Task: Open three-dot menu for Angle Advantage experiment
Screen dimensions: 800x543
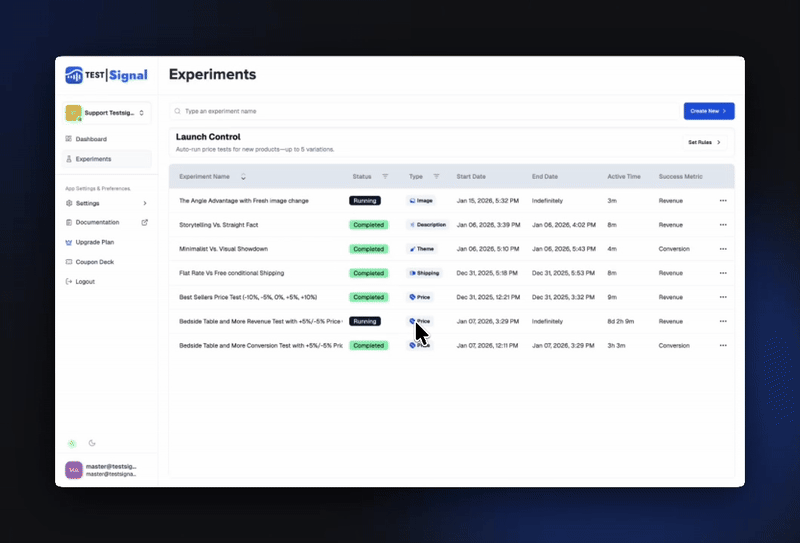Action: click(722, 201)
